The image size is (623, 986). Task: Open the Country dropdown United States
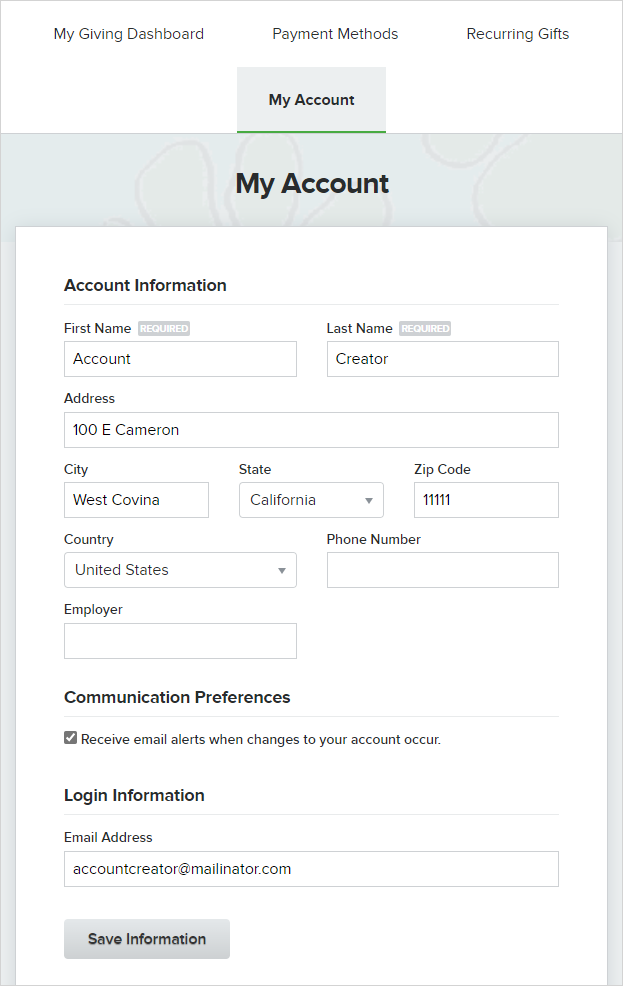tap(180, 570)
